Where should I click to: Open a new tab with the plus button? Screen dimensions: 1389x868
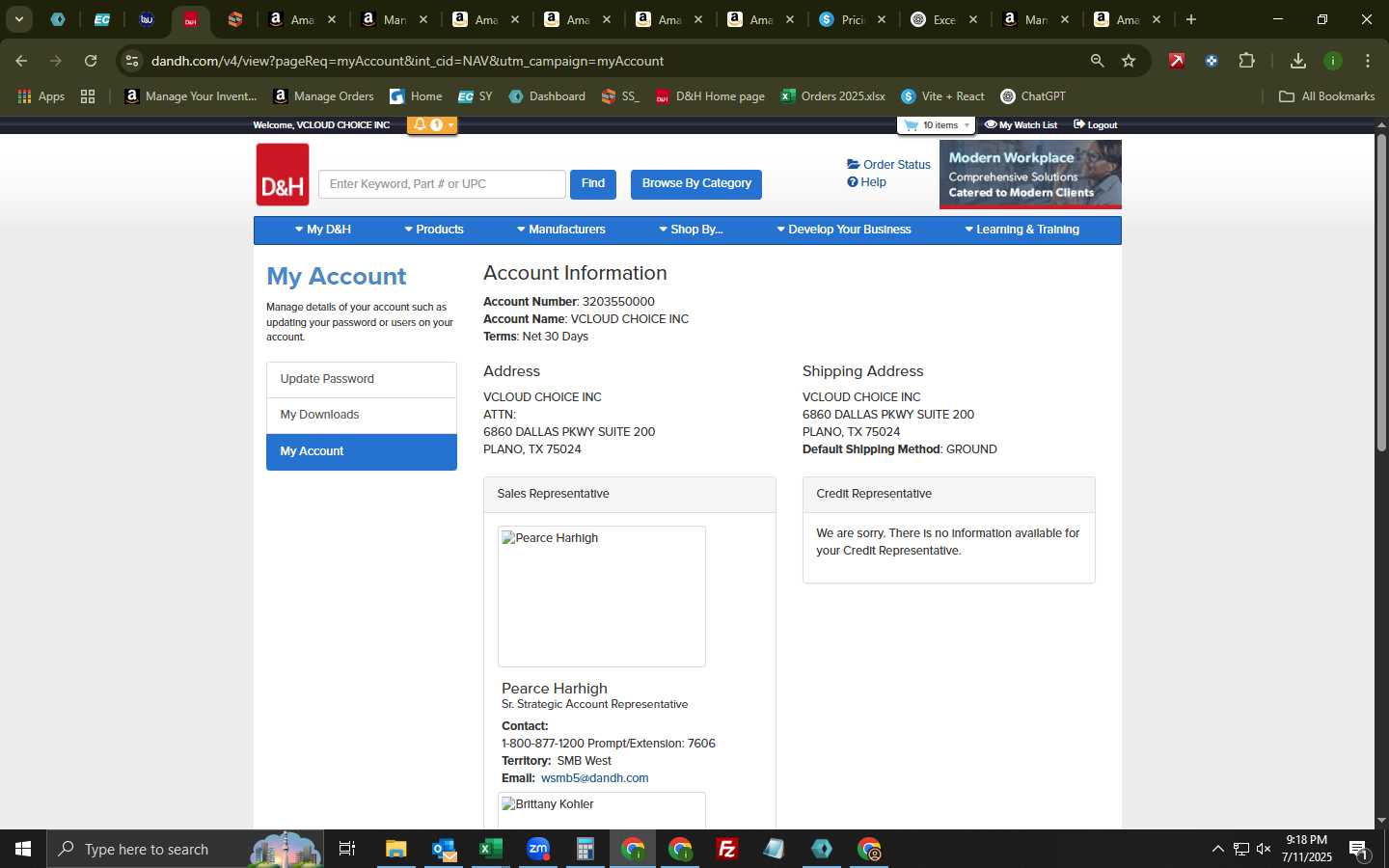[x=1191, y=19]
